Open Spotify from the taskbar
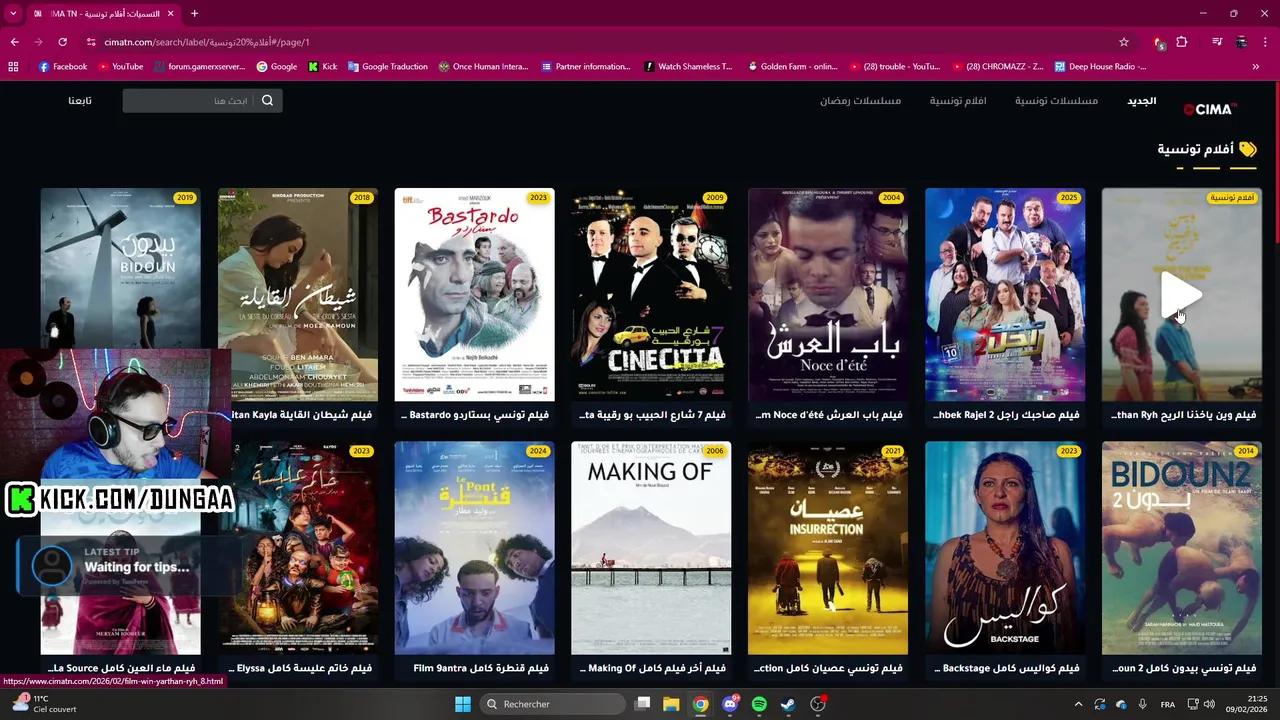Image resolution: width=1280 pixels, height=720 pixels. click(759, 704)
